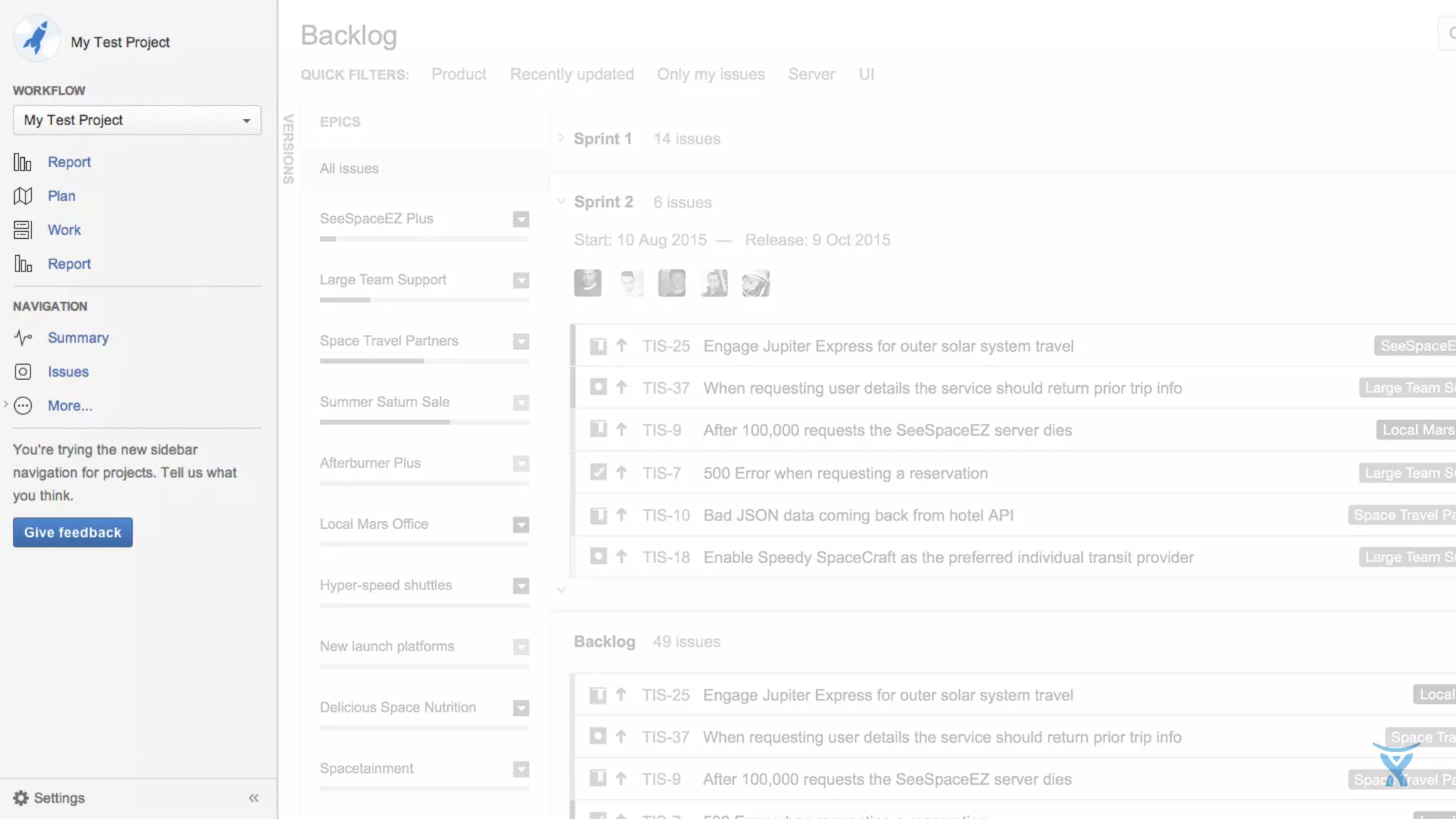Open SeeSpaceEZ Plus epic dropdown arrow
This screenshot has height=819, width=1456.
coord(521,219)
